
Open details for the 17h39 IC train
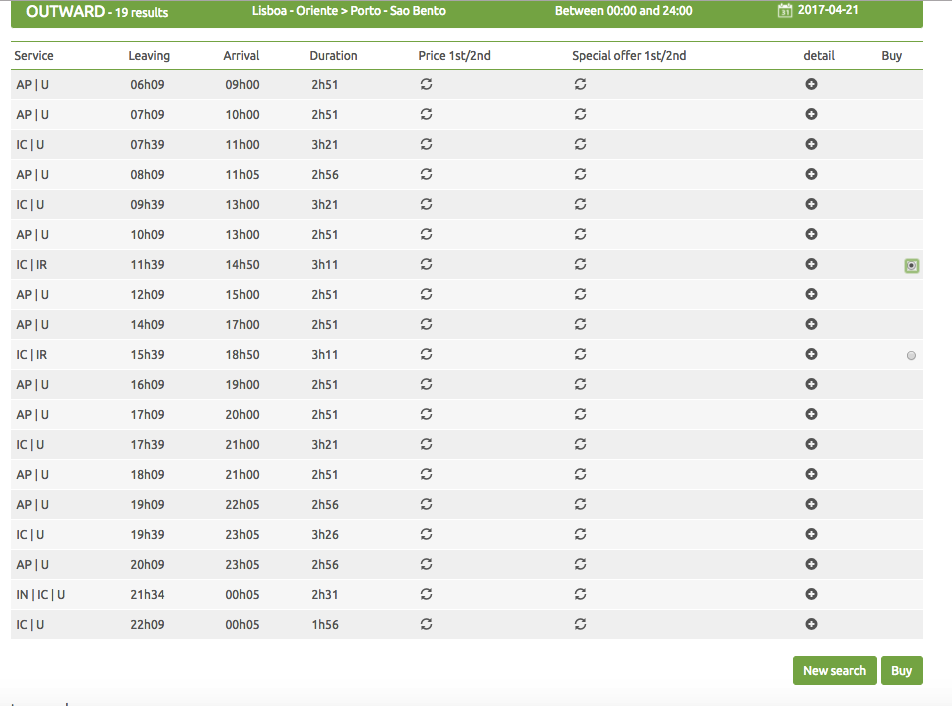pyautogui.click(x=811, y=445)
